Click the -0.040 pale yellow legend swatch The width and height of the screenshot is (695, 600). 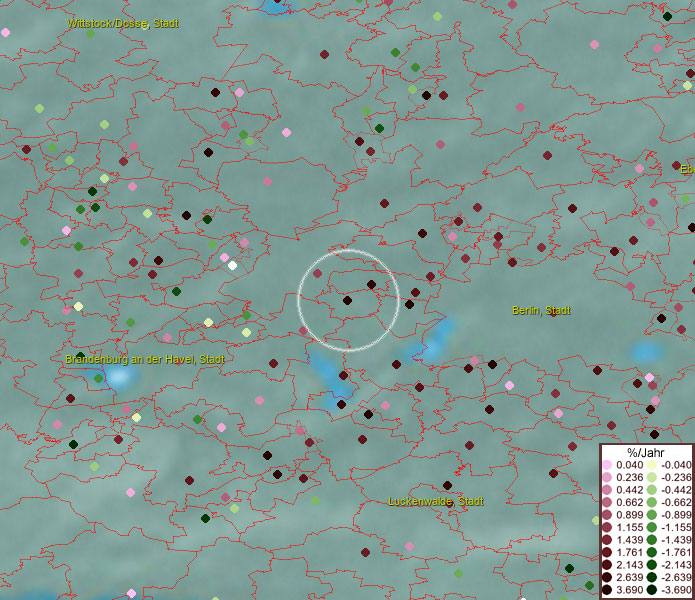pyautogui.click(x=652, y=465)
